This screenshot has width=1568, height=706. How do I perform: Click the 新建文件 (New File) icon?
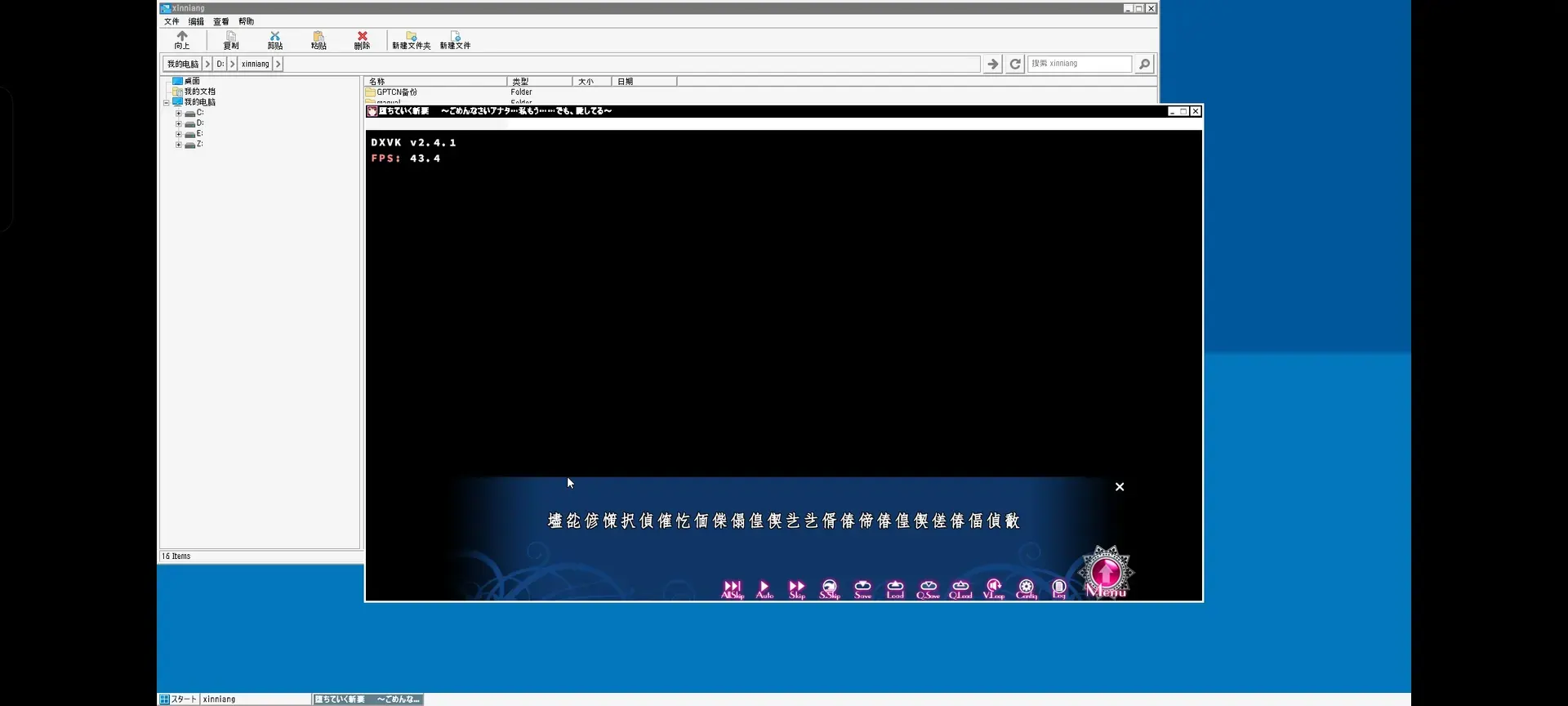455,40
